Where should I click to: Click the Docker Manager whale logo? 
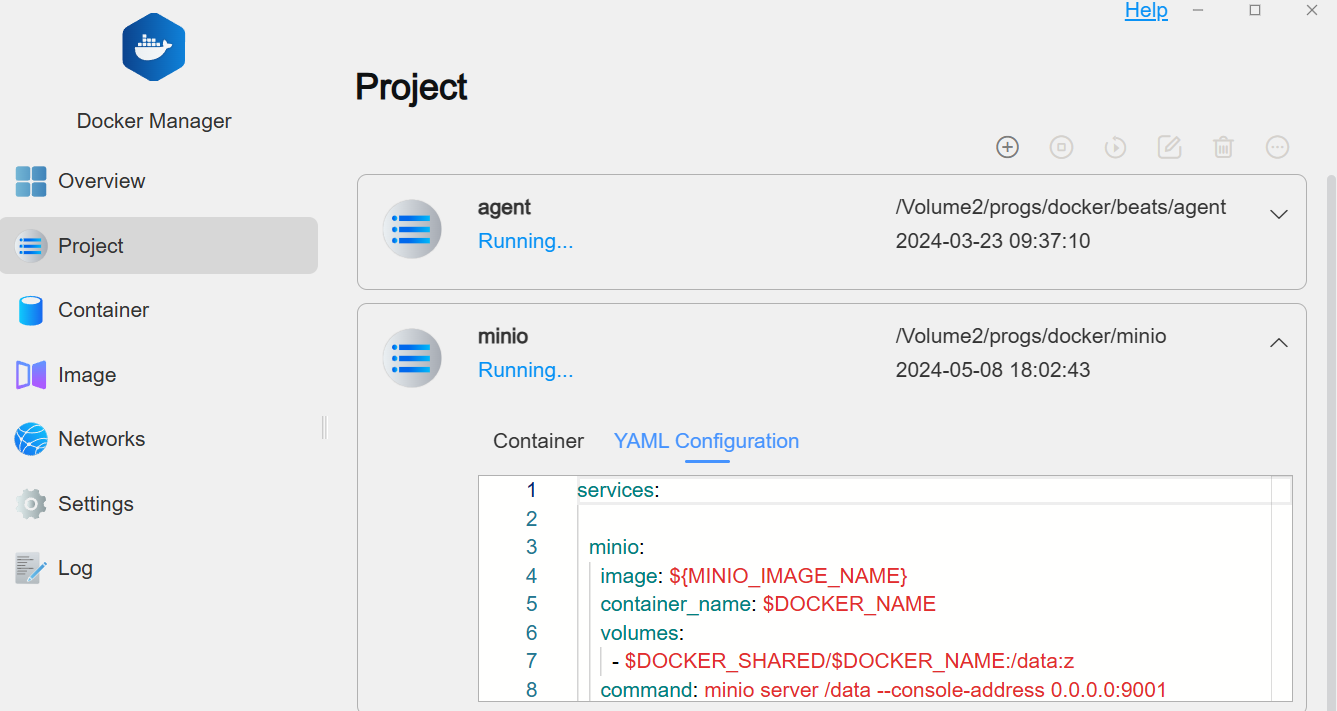click(x=154, y=48)
